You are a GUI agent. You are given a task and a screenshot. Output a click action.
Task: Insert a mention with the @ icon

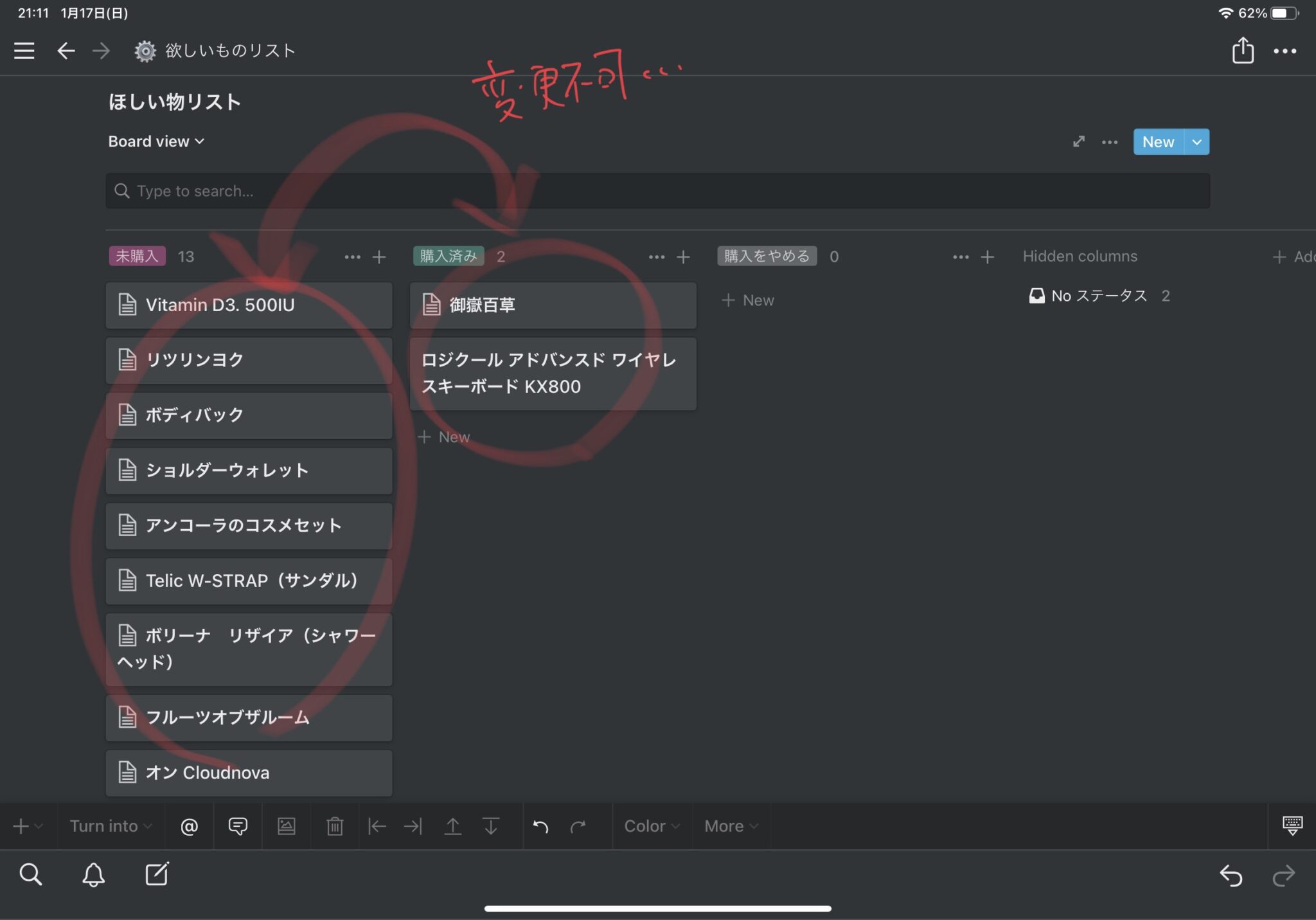click(x=189, y=826)
